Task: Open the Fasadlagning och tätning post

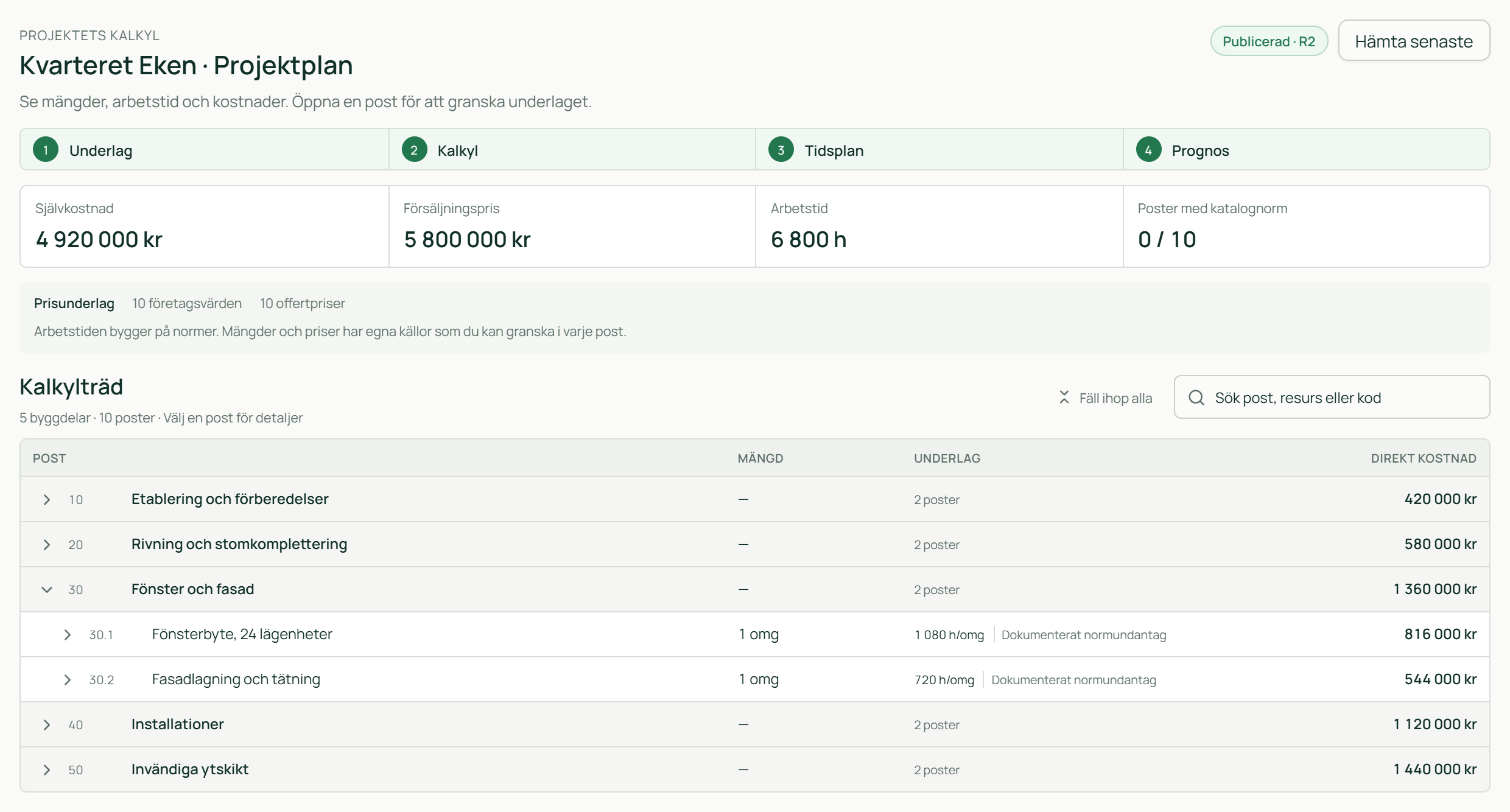Action: [236, 679]
